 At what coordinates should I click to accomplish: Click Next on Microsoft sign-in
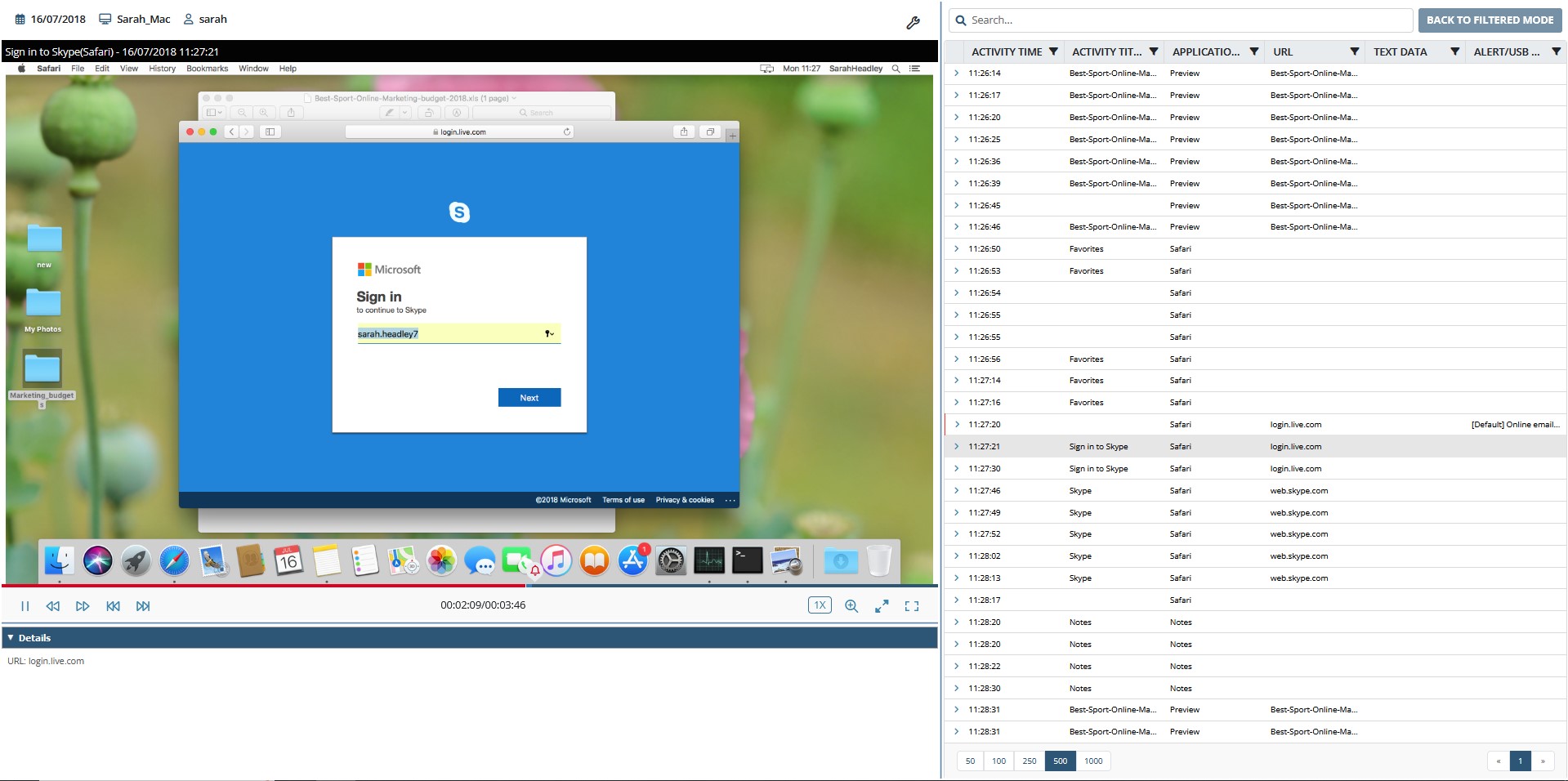[529, 398]
